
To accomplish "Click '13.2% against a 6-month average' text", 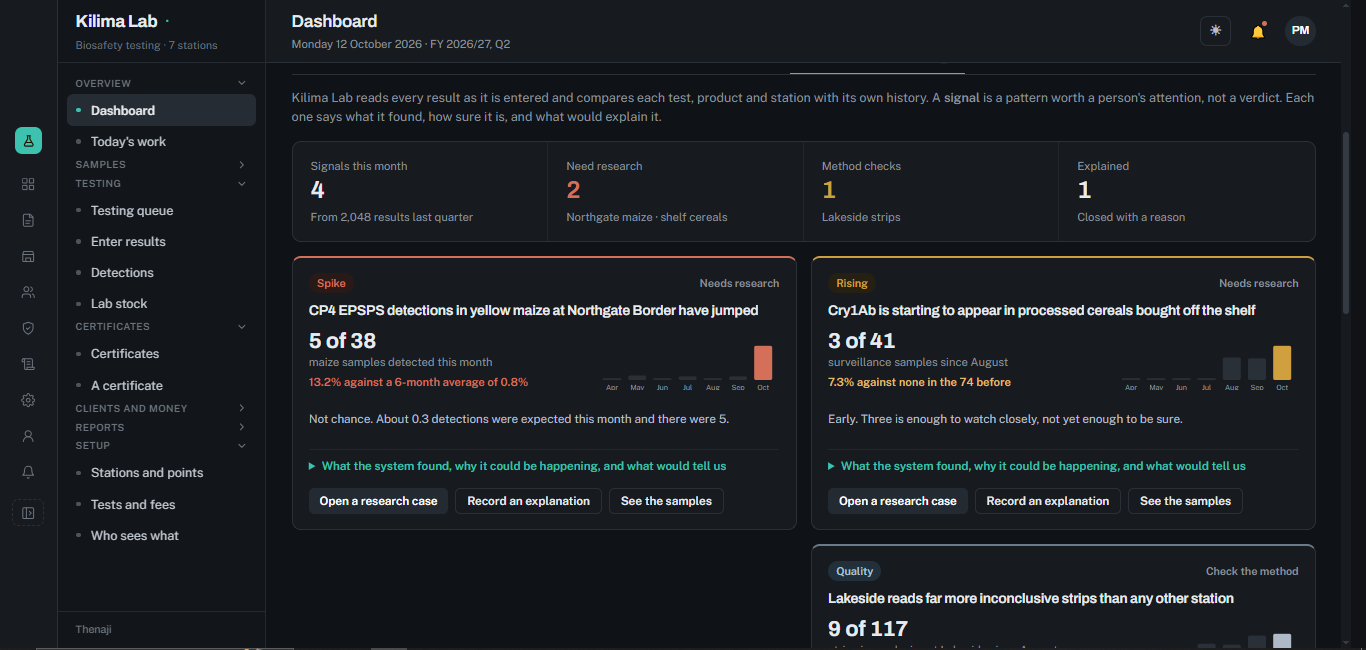I will (x=419, y=382).
